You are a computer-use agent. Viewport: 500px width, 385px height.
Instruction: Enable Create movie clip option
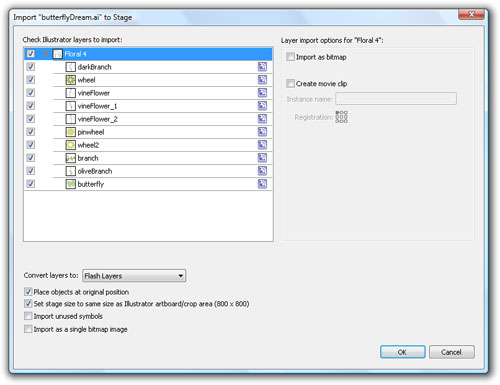tap(290, 83)
